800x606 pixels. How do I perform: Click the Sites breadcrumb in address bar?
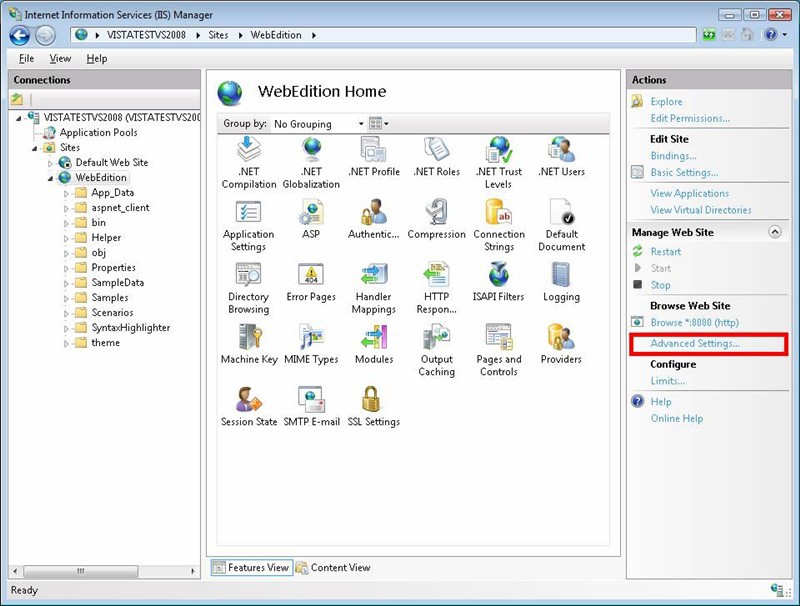[218, 35]
